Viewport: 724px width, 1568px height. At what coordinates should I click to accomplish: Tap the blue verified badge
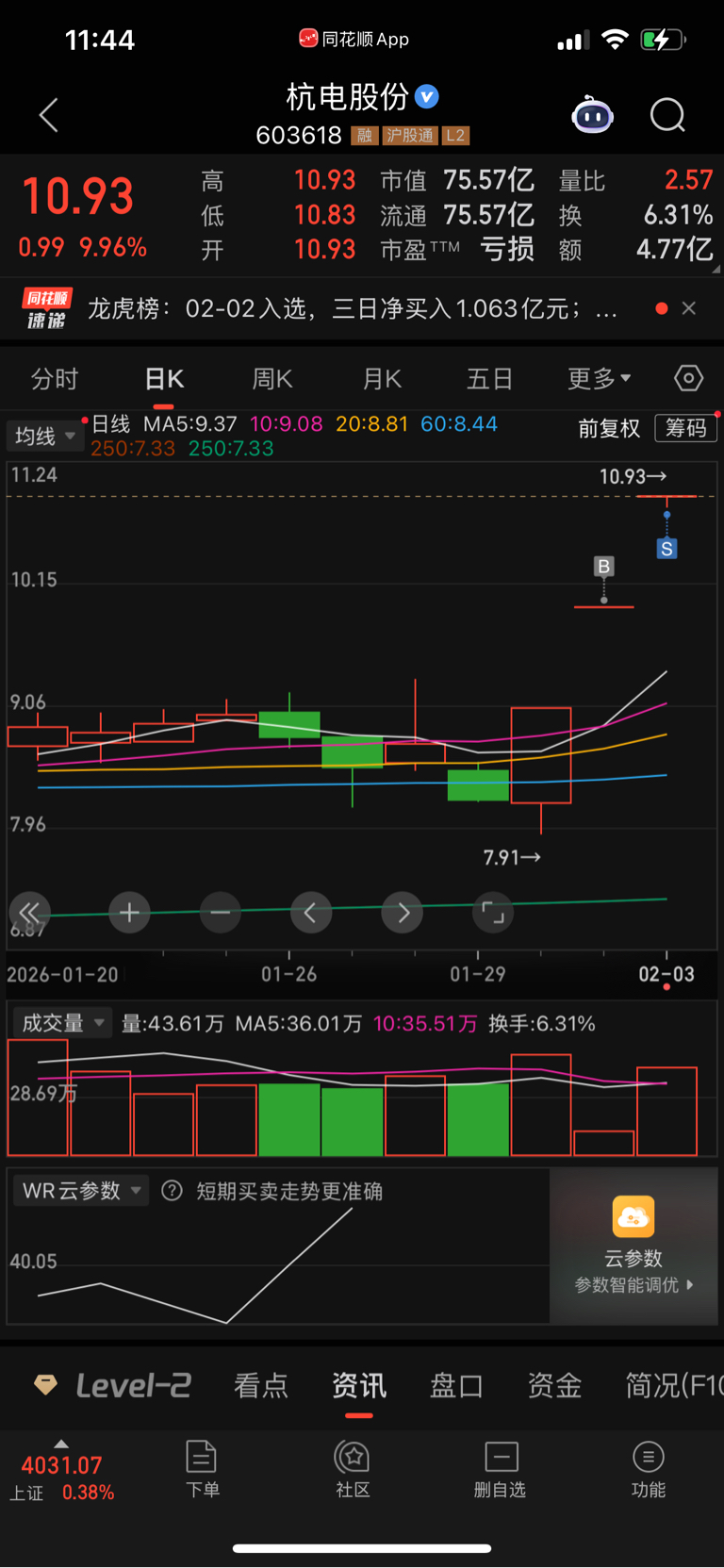[427, 96]
